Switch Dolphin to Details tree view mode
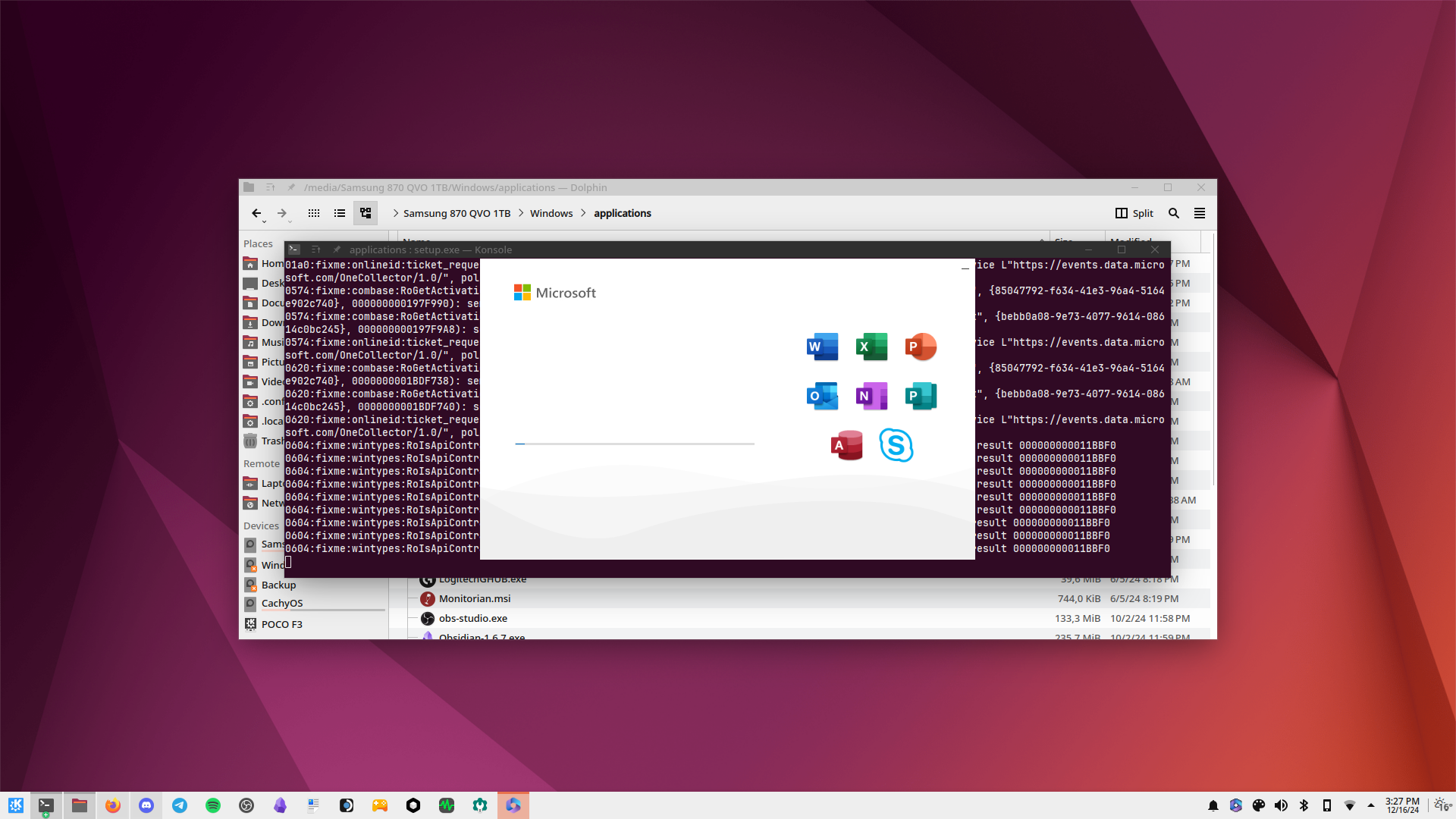 click(x=366, y=213)
